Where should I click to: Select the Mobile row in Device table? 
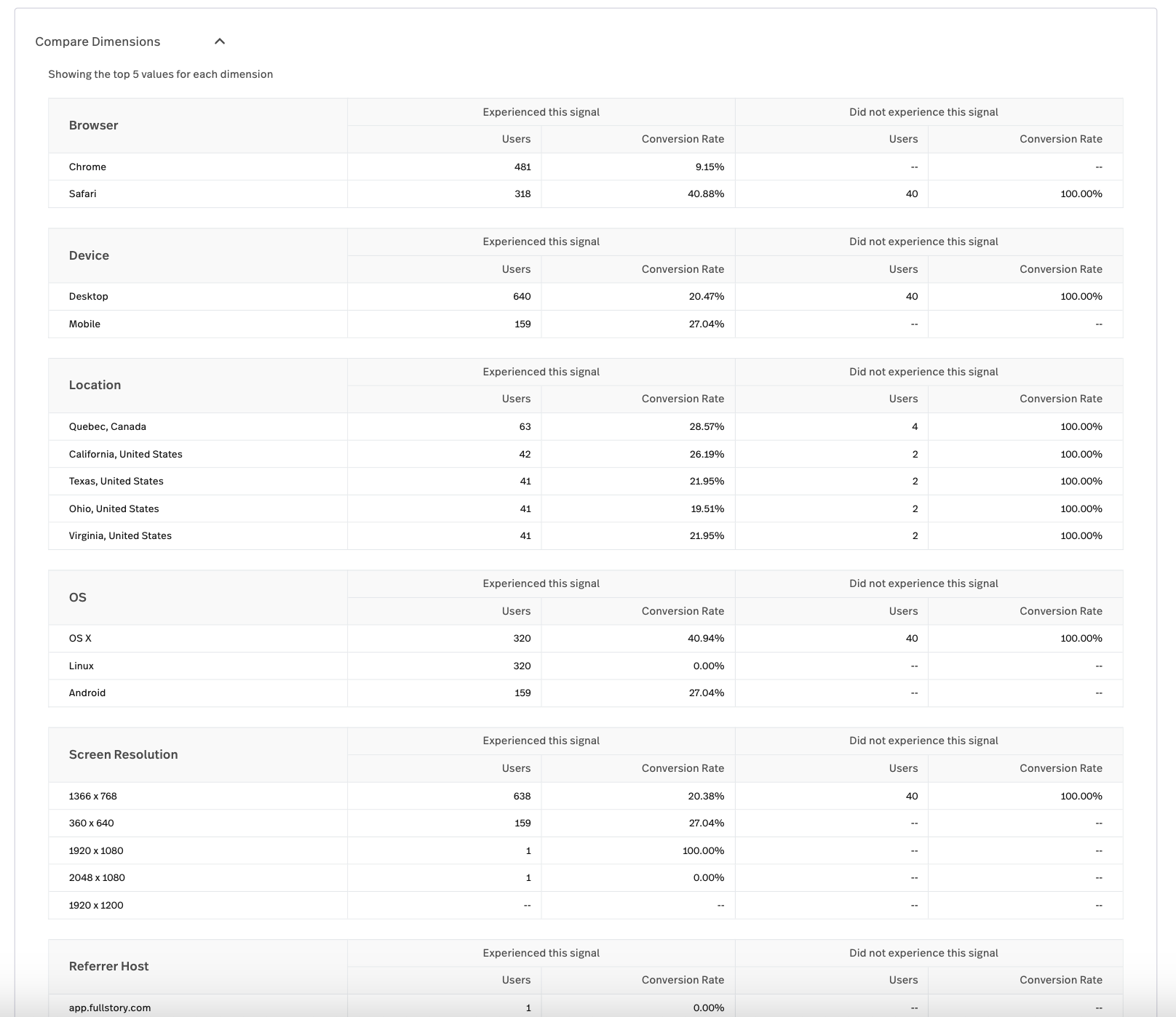85,324
